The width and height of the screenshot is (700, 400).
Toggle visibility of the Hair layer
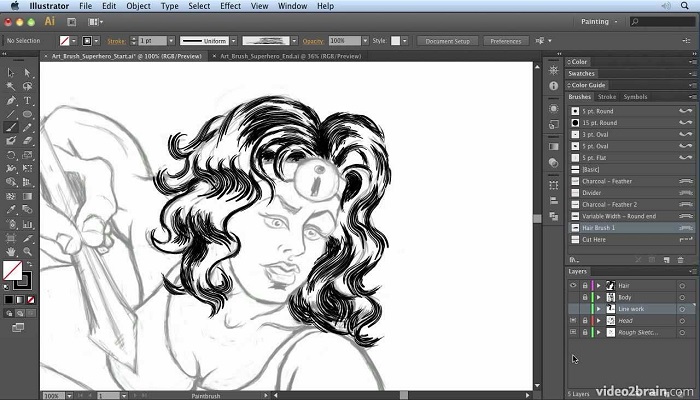click(x=573, y=285)
